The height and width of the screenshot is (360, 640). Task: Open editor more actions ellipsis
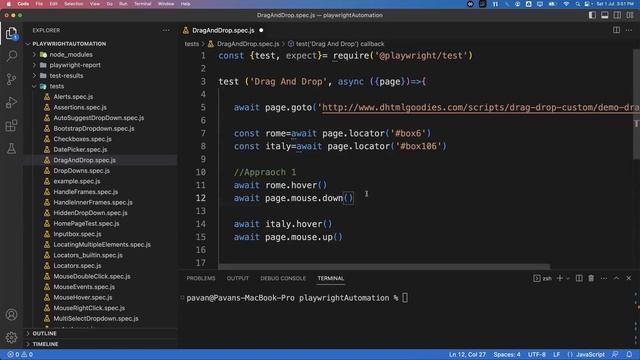point(629,30)
